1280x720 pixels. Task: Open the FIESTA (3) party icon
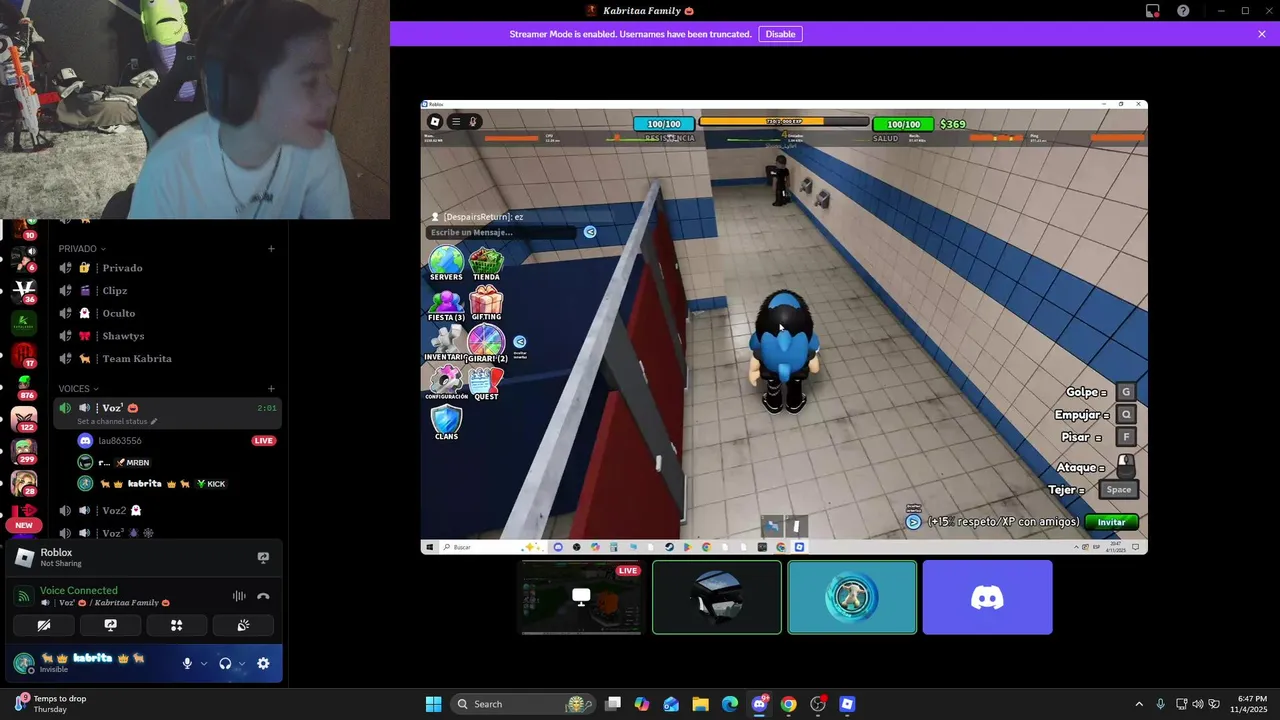tap(446, 304)
